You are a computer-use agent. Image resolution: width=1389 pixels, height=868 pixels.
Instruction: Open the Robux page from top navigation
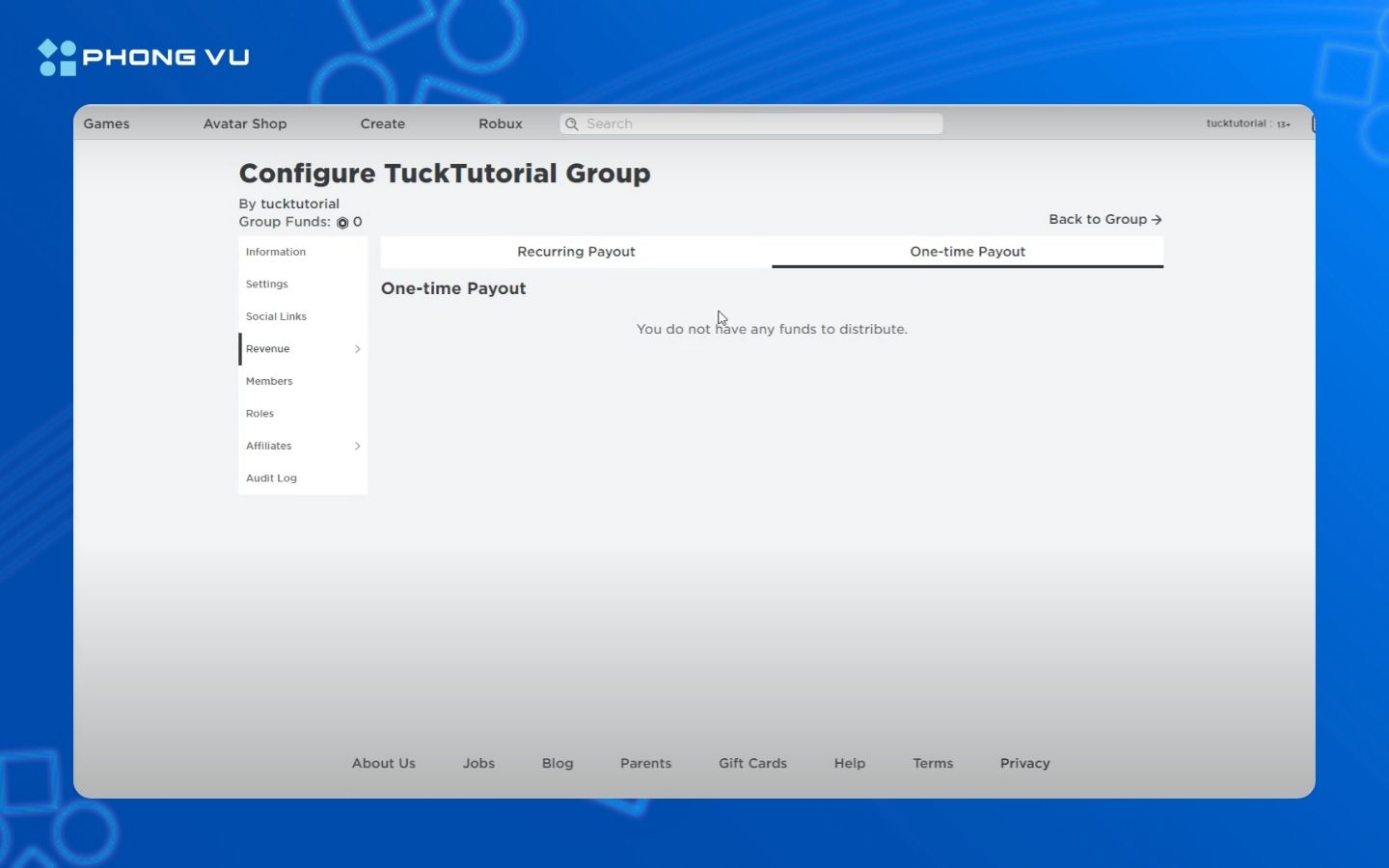[x=500, y=124]
